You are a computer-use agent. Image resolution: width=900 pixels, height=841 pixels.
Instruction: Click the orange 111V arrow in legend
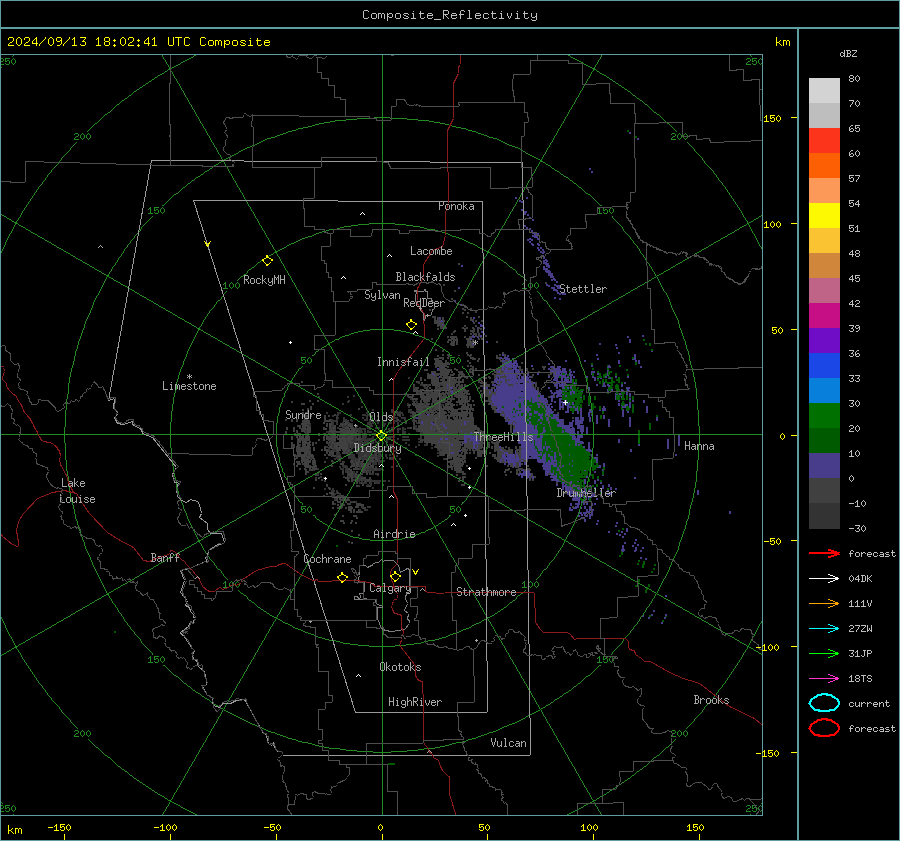click(x=824, y=603)
